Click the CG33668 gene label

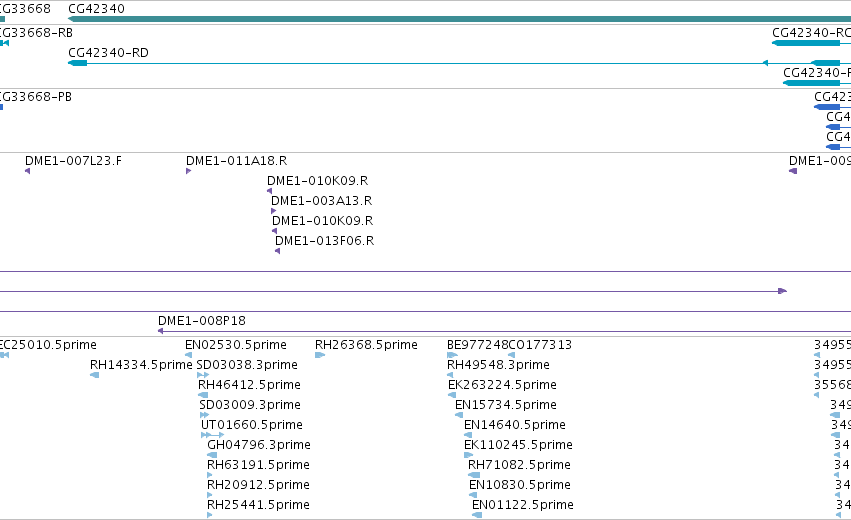pyautogui.click(x=25, y=9)
